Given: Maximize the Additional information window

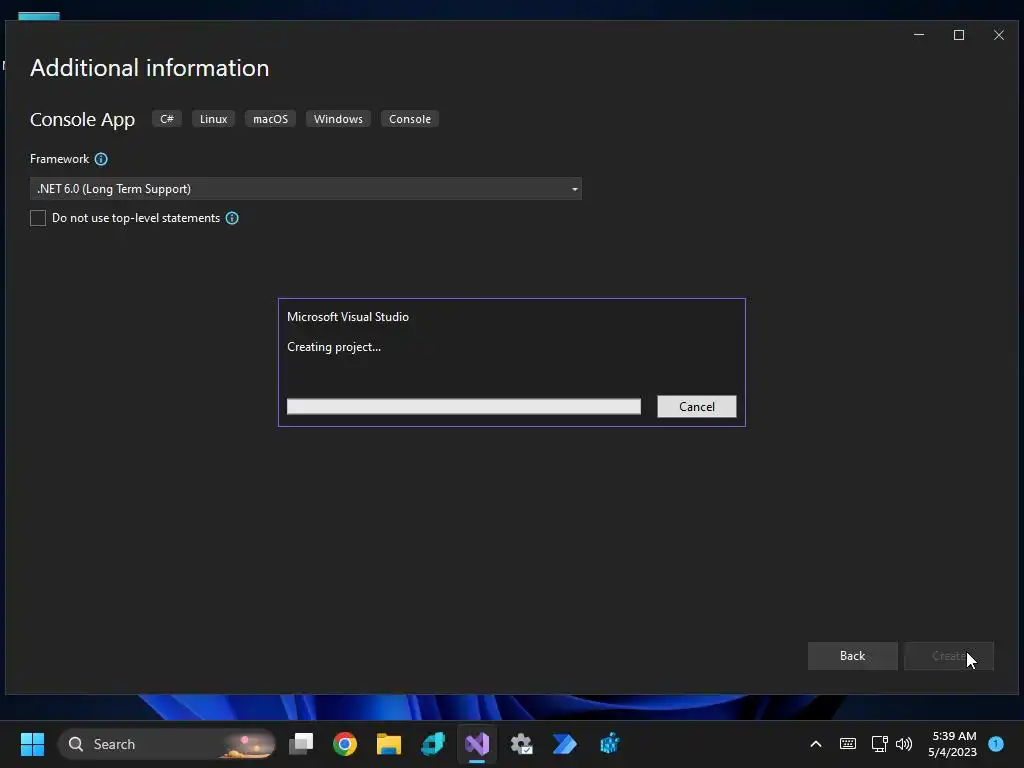Looking at the screenshot, I should tap(959, 35).
